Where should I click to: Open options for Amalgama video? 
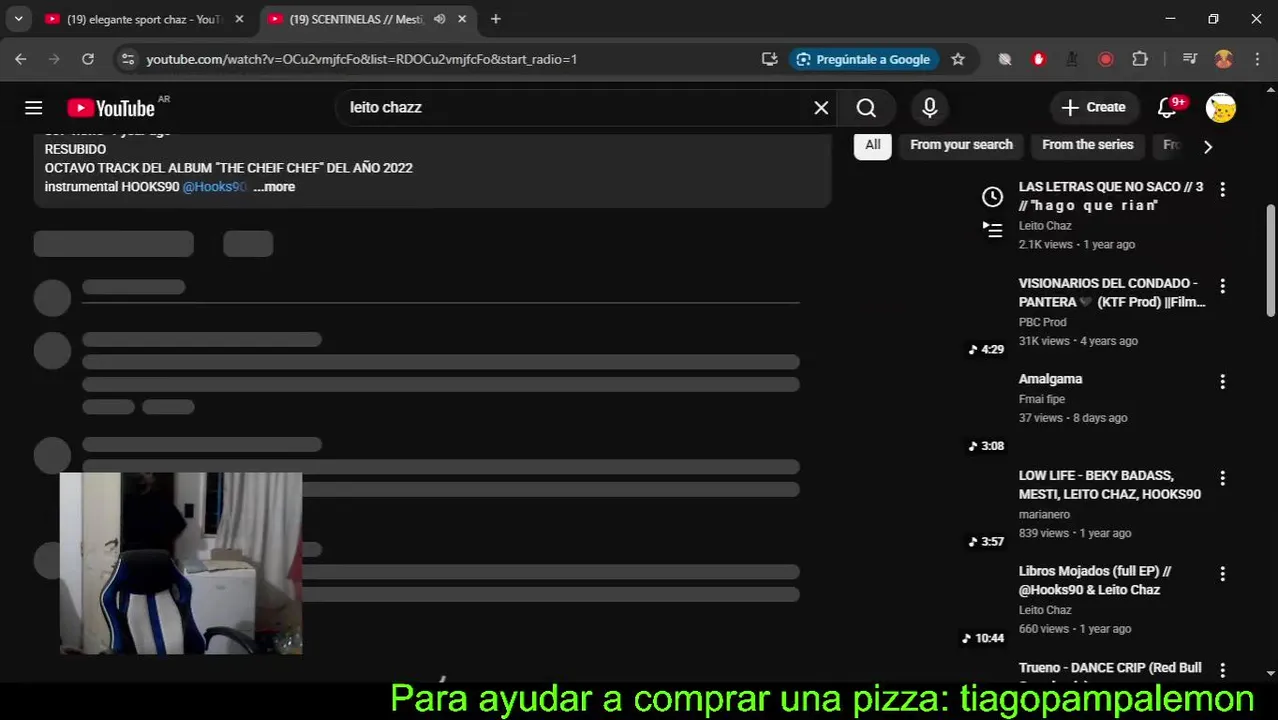1222,382
